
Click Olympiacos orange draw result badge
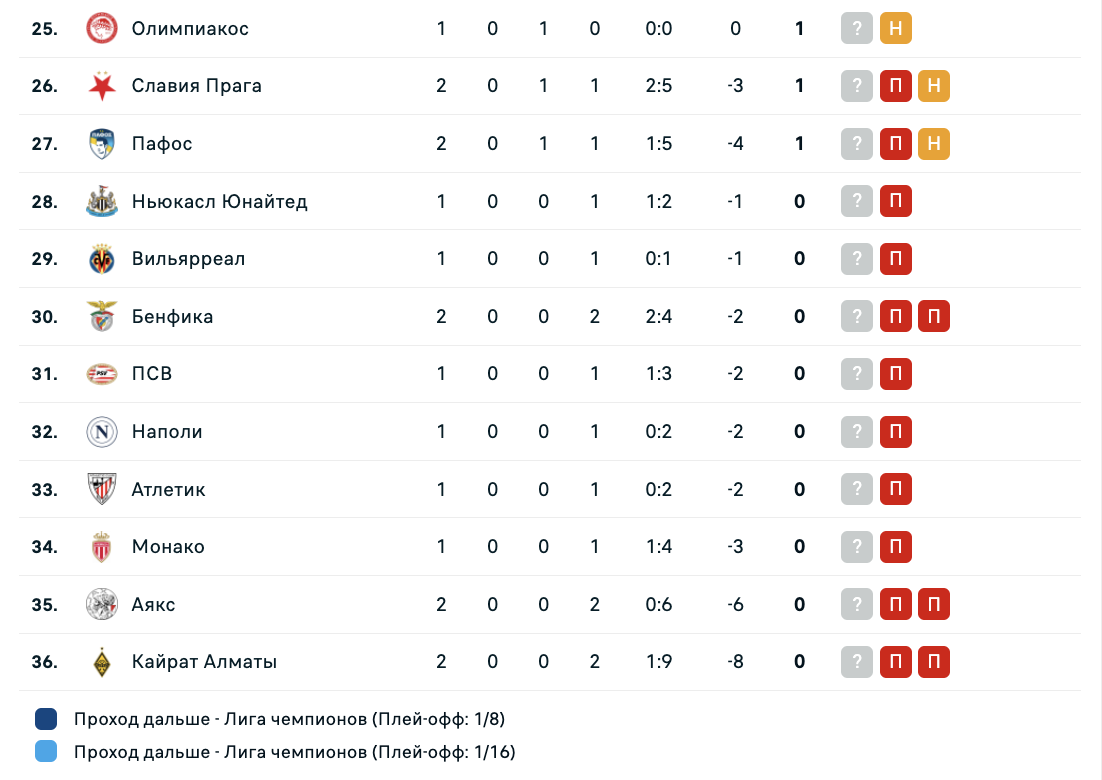(x=895, y=28)
